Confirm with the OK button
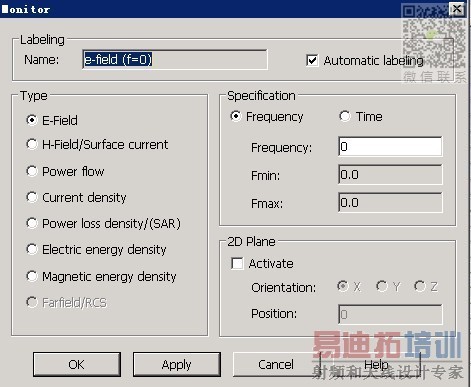Viewport: 471px width, 387px height. point(77,364)
